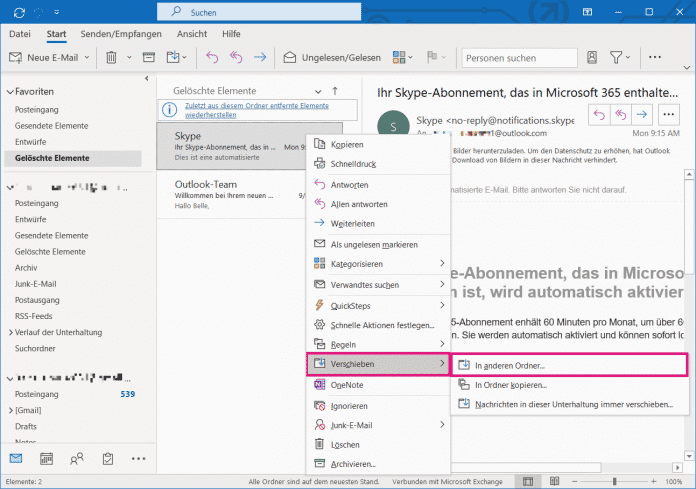This screenshot has height=489, width=696.
Task: Choose Nachrichten in dieser Unterhaltung immer verschieben
Action: click(569, 404)
